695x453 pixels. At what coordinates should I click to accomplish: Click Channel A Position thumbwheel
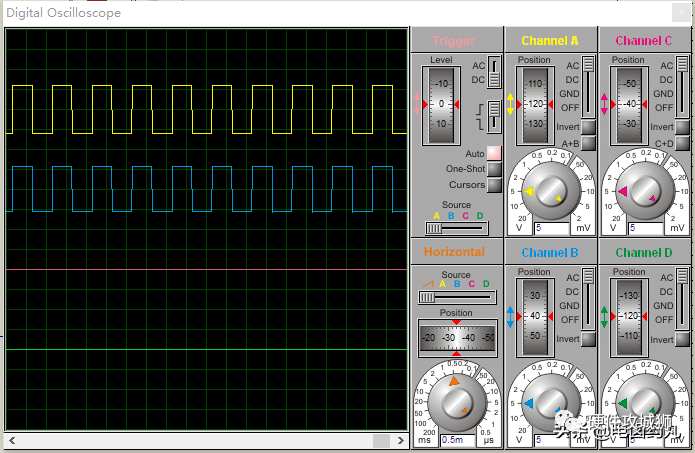535,105
